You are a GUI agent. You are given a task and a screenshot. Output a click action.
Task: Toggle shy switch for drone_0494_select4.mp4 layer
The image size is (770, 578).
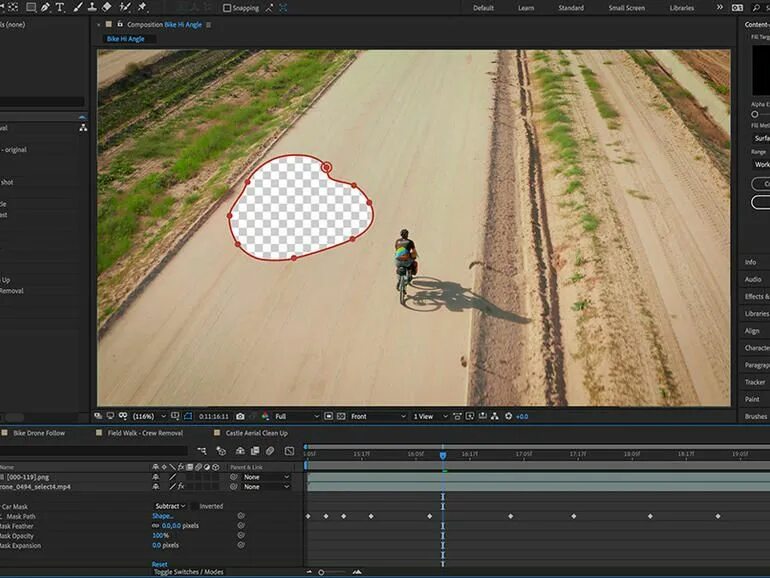[156, 487]
